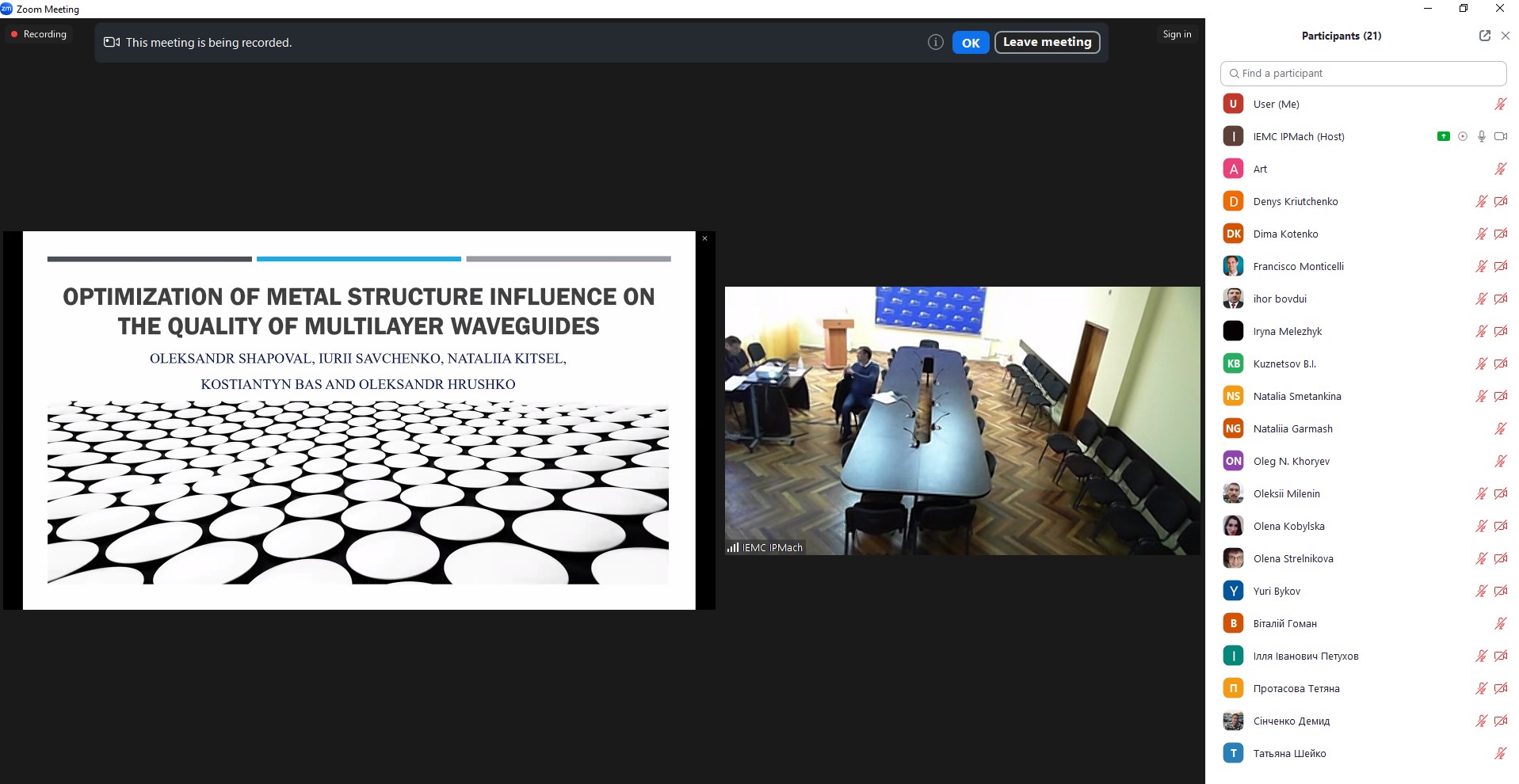This screenshot has height=784, width=1519.
Task: Click the Sign in link
Action: [x=1177, y=34]
